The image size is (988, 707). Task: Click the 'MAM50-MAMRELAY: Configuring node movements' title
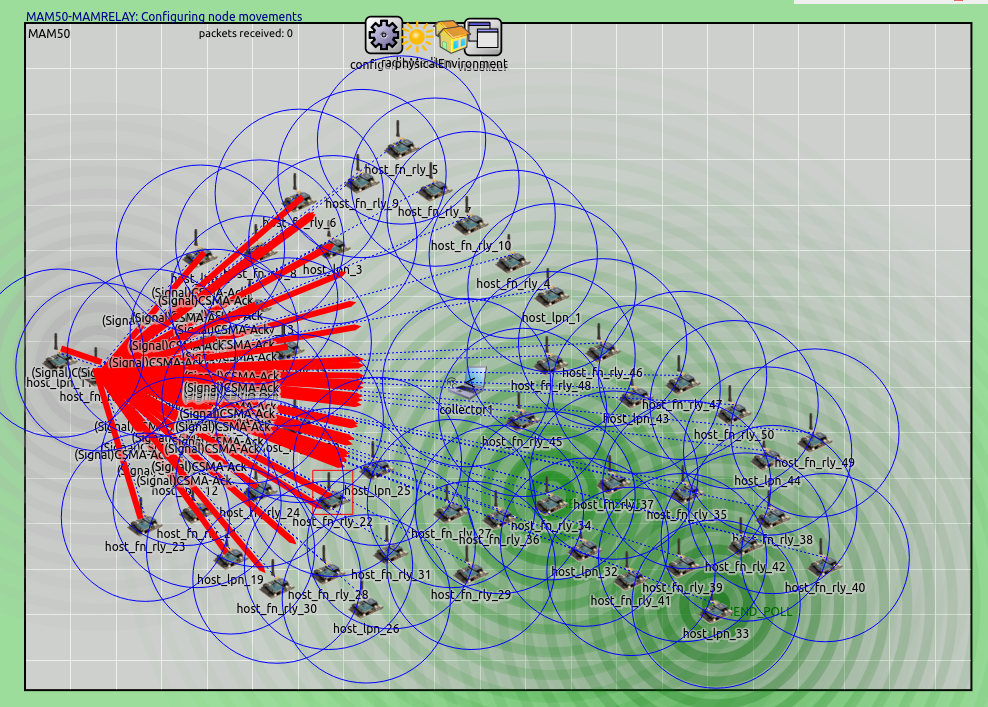(164, 16)
